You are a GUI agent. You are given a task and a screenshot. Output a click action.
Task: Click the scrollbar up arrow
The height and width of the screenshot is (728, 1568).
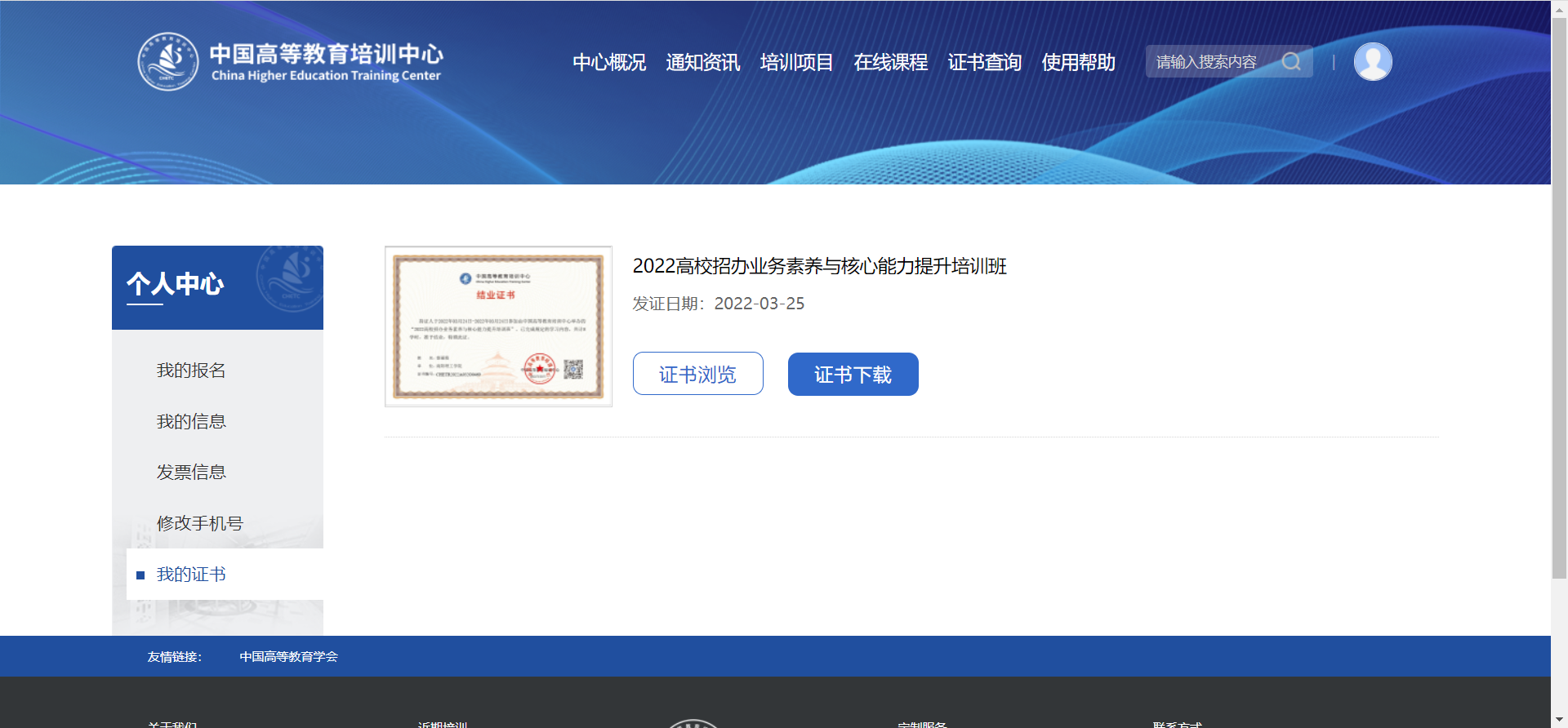pos(1559,7)
